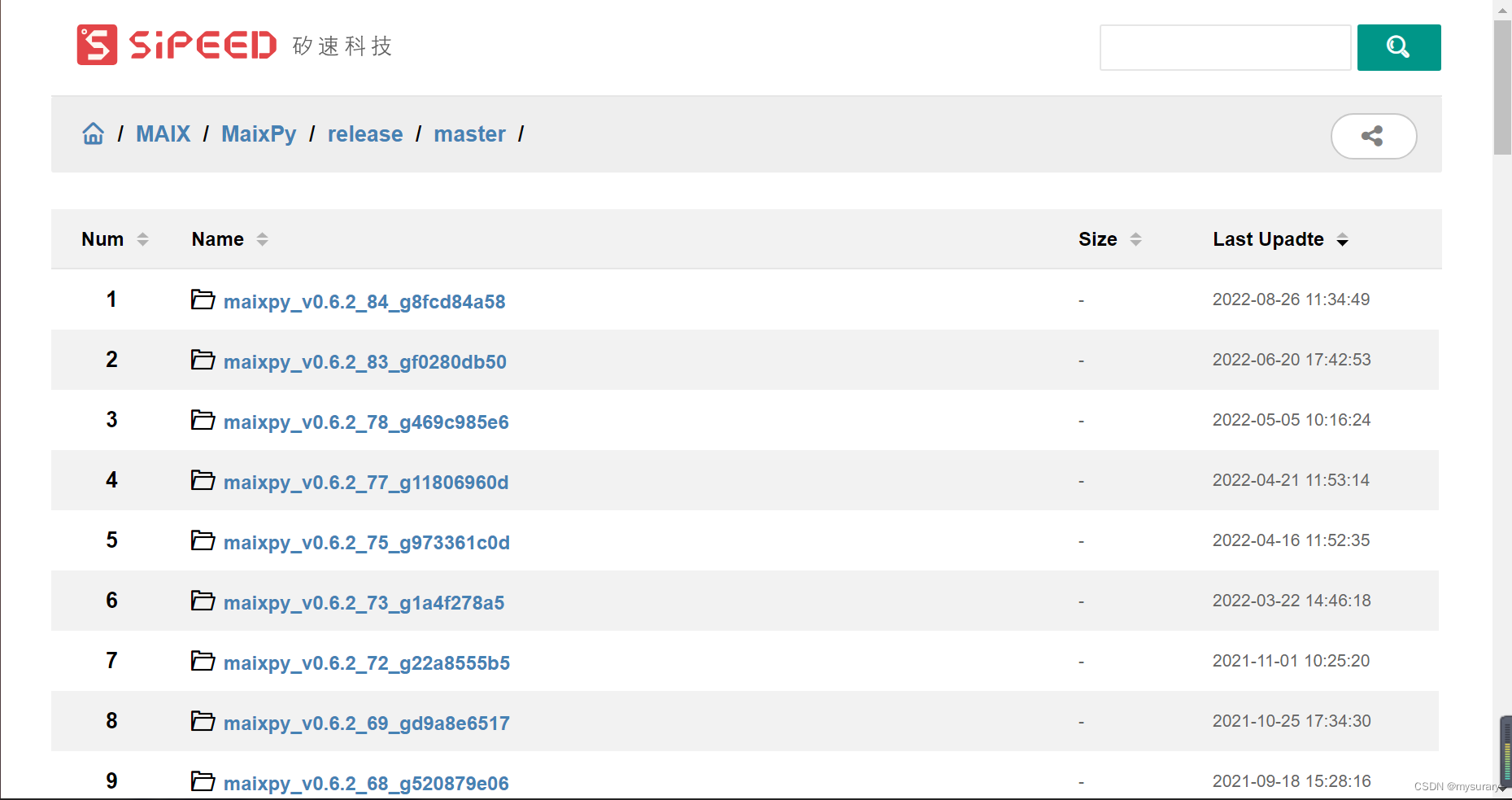Click folder icon for maixpy_v0.6.2_78_g469c985e6

[x=203, y=420]
